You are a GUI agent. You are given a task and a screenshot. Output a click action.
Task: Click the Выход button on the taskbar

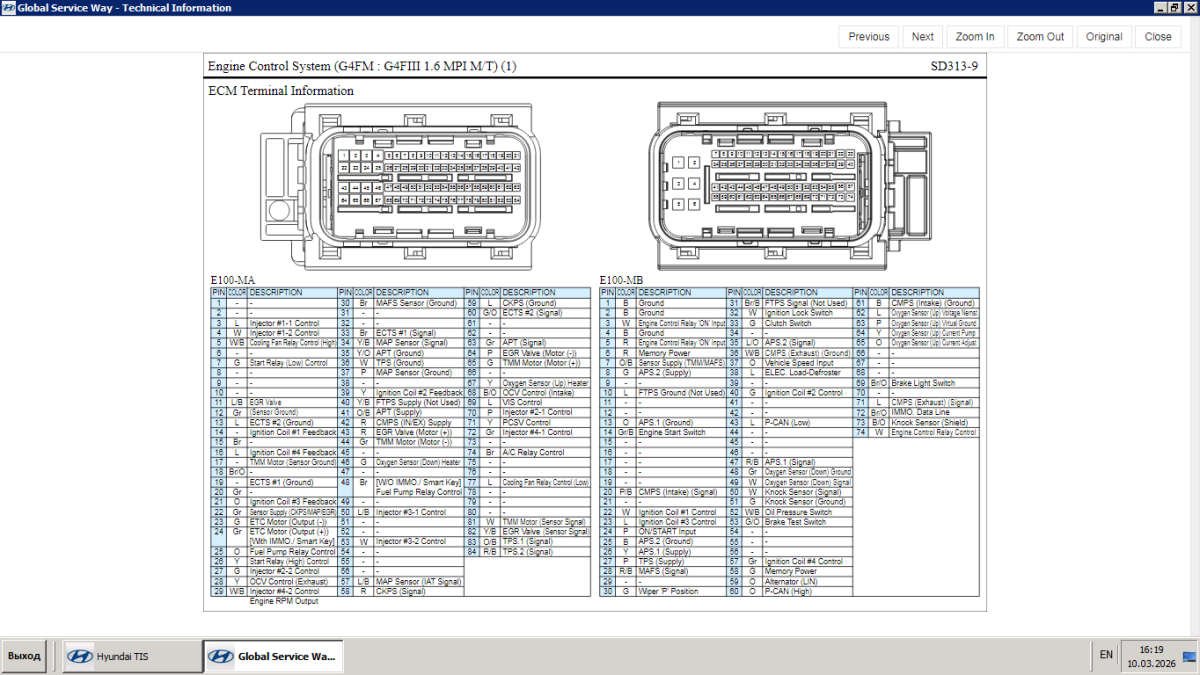(x=24, y=656)
